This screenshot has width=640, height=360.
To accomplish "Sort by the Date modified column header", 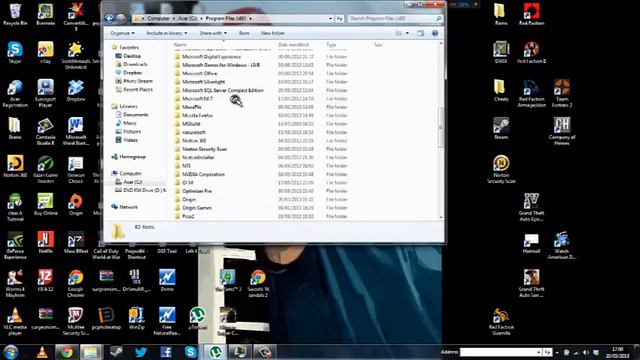I will 293,44.
